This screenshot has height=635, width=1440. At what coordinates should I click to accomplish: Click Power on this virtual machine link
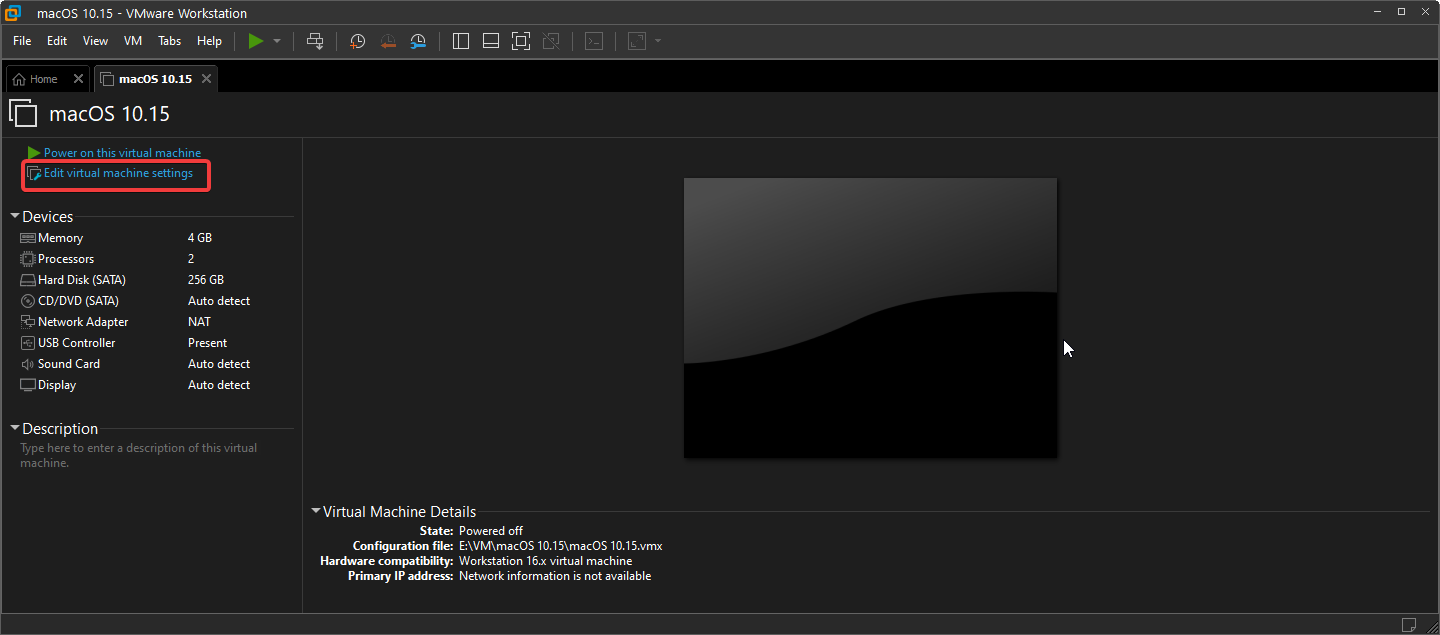pos(122,153)
